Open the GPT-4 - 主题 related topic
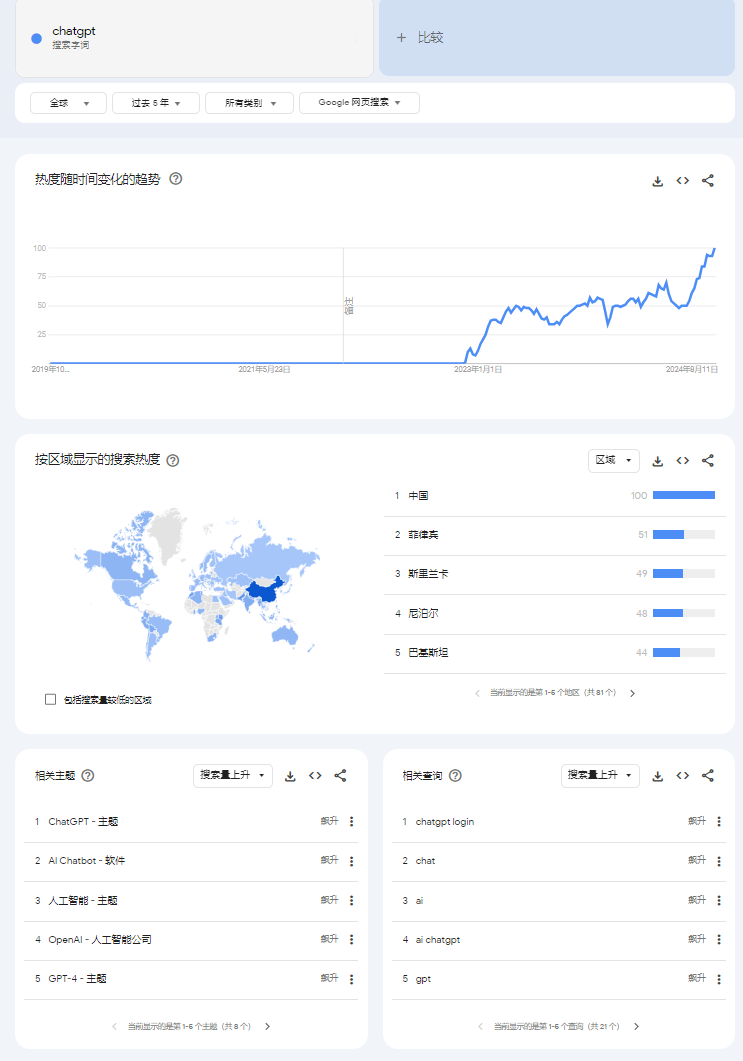Image resolution: width=743 pixels, height=1061 pixels. tap(77, 978)
